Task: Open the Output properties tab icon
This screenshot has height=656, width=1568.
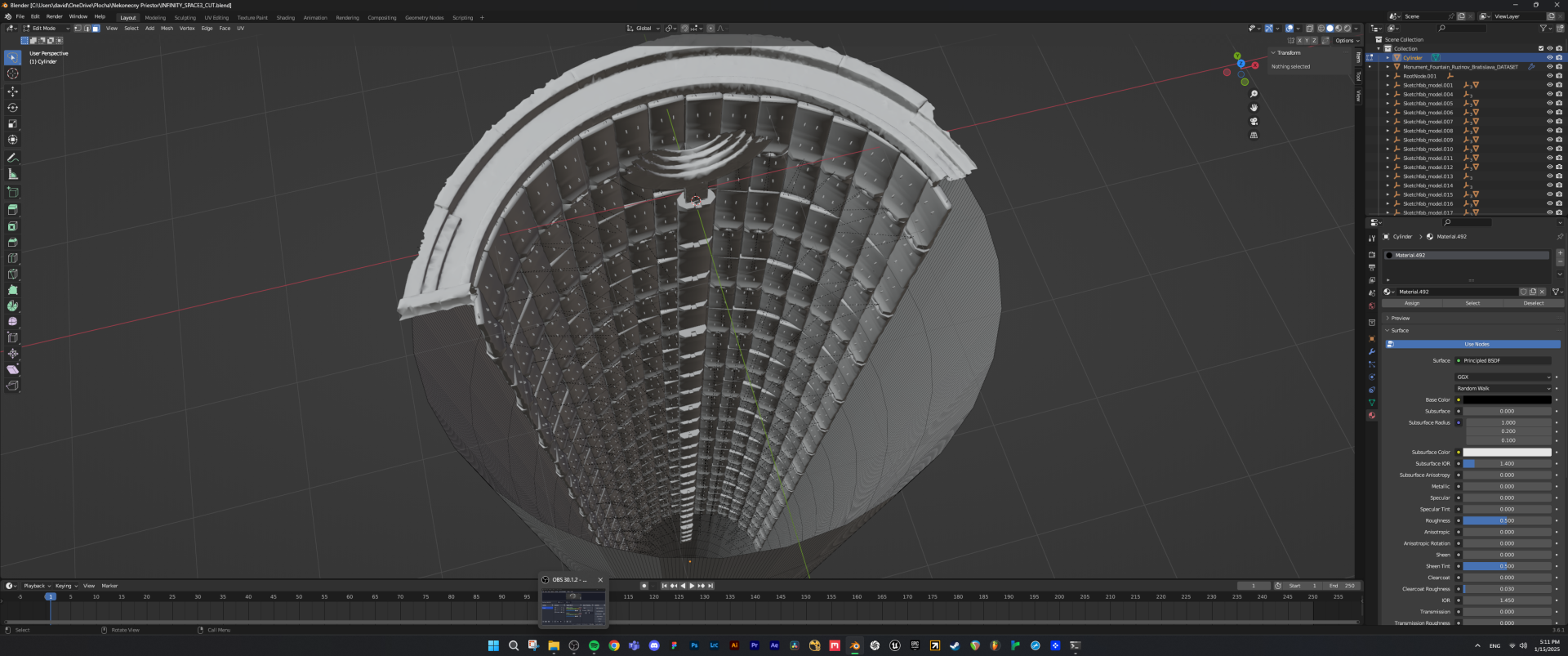Action: (1372, 267)
